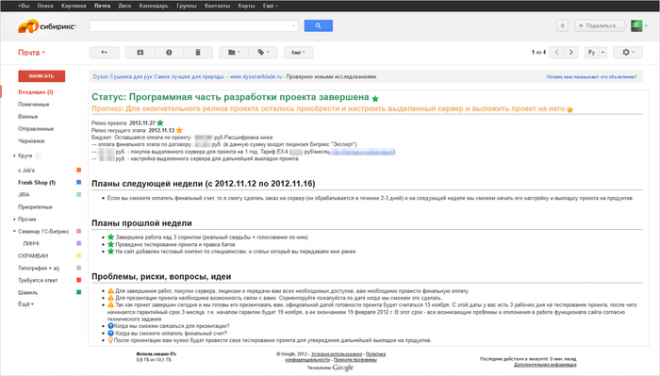Viewport: 660px width, 376px height.
Task: Go to the next message arrow
Action: (x=571, y=52)
